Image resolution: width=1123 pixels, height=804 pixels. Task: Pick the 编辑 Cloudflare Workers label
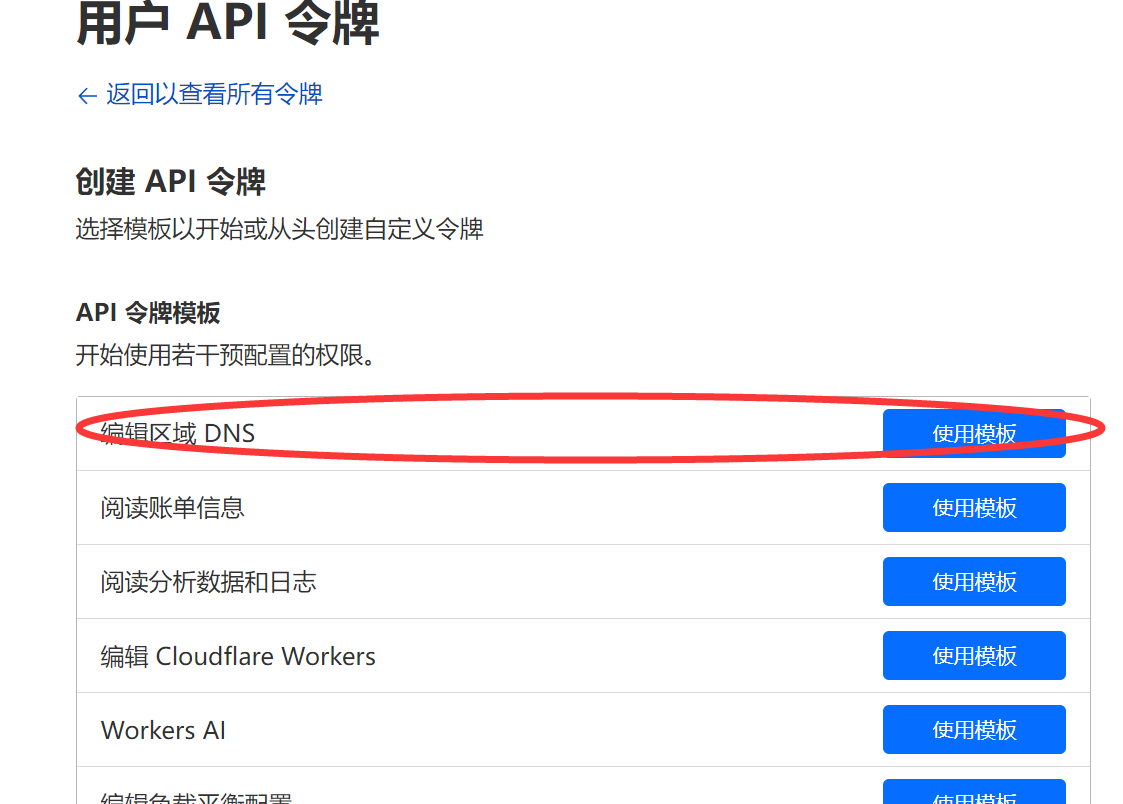click(x=238, y=656)
